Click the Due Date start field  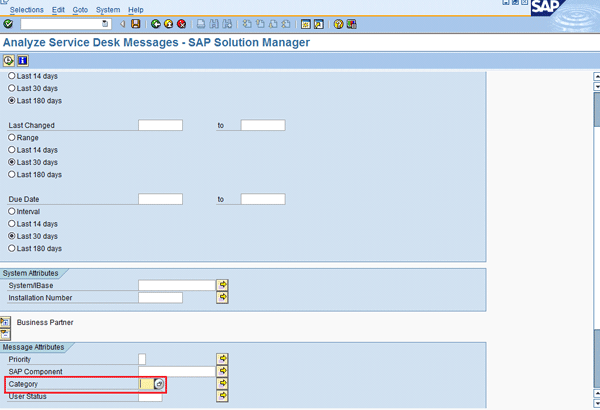(x=160, y=199)
